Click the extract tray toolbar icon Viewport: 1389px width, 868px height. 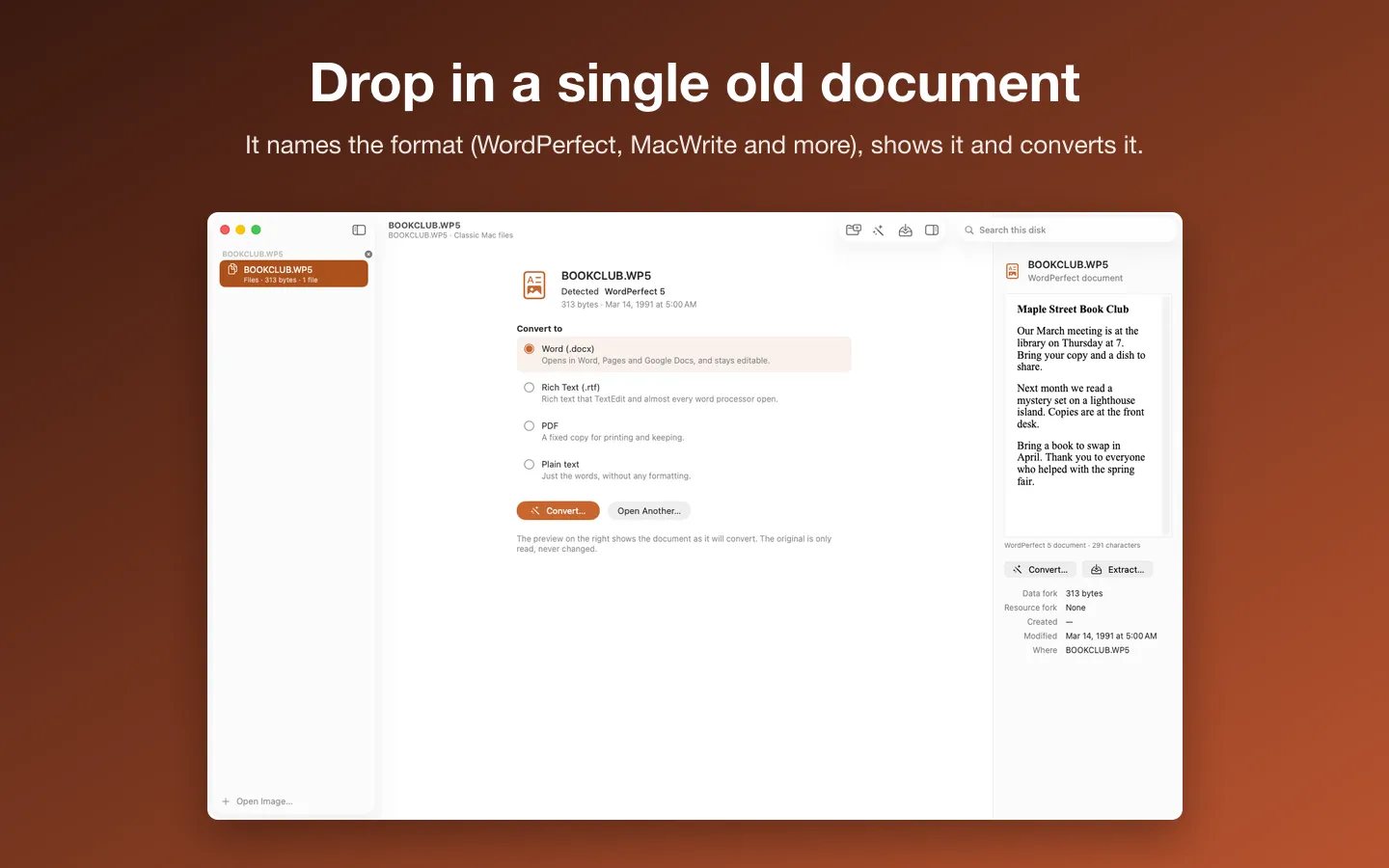click(x=905, y=231)
